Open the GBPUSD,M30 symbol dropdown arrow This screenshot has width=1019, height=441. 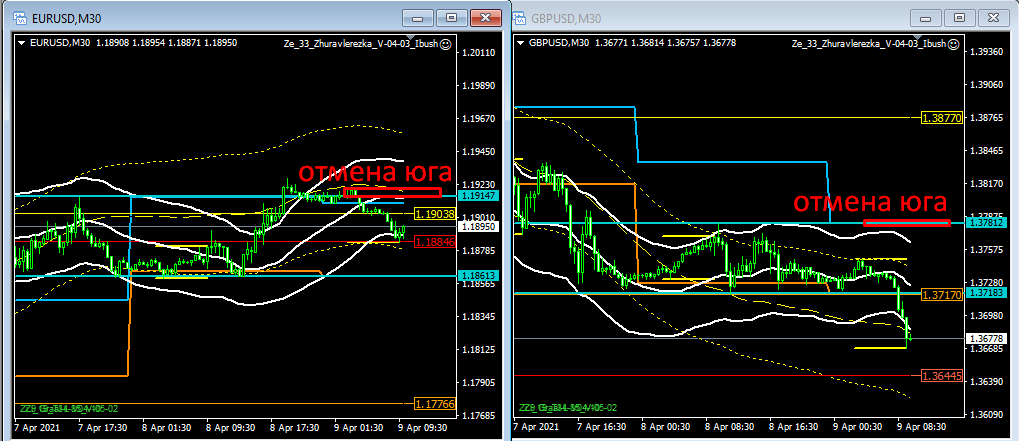pos(521,43)
